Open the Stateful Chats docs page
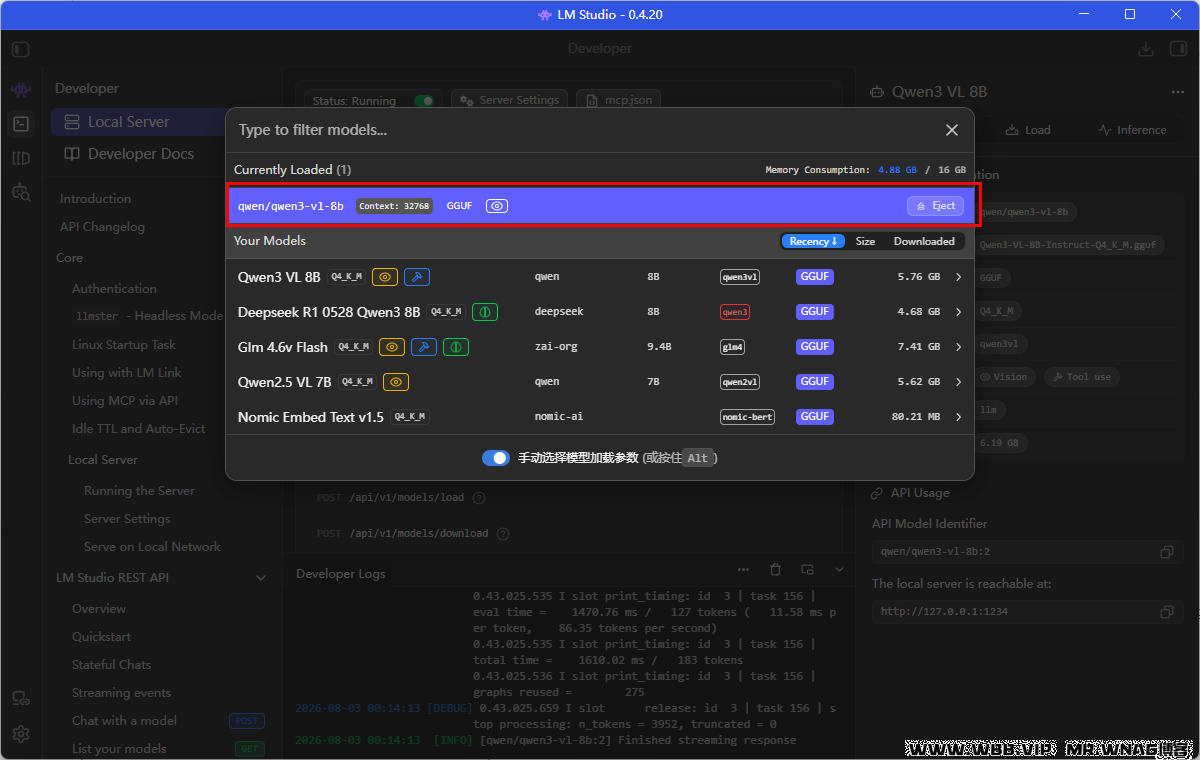Screen dimensions: 1200x760 pos(111,665)
